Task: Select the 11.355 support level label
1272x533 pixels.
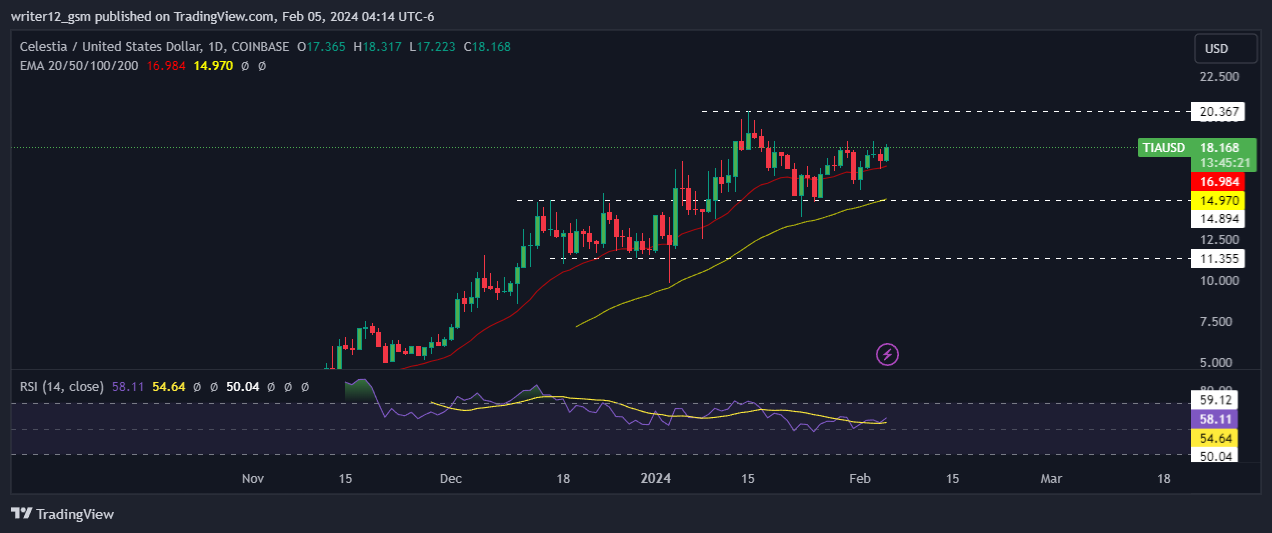Action: (x=1219, y=259)
